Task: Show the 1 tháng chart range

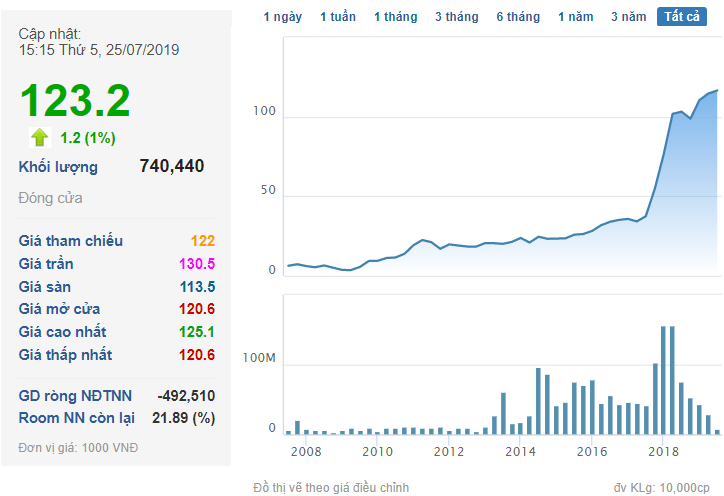Action: click(395, 17)
